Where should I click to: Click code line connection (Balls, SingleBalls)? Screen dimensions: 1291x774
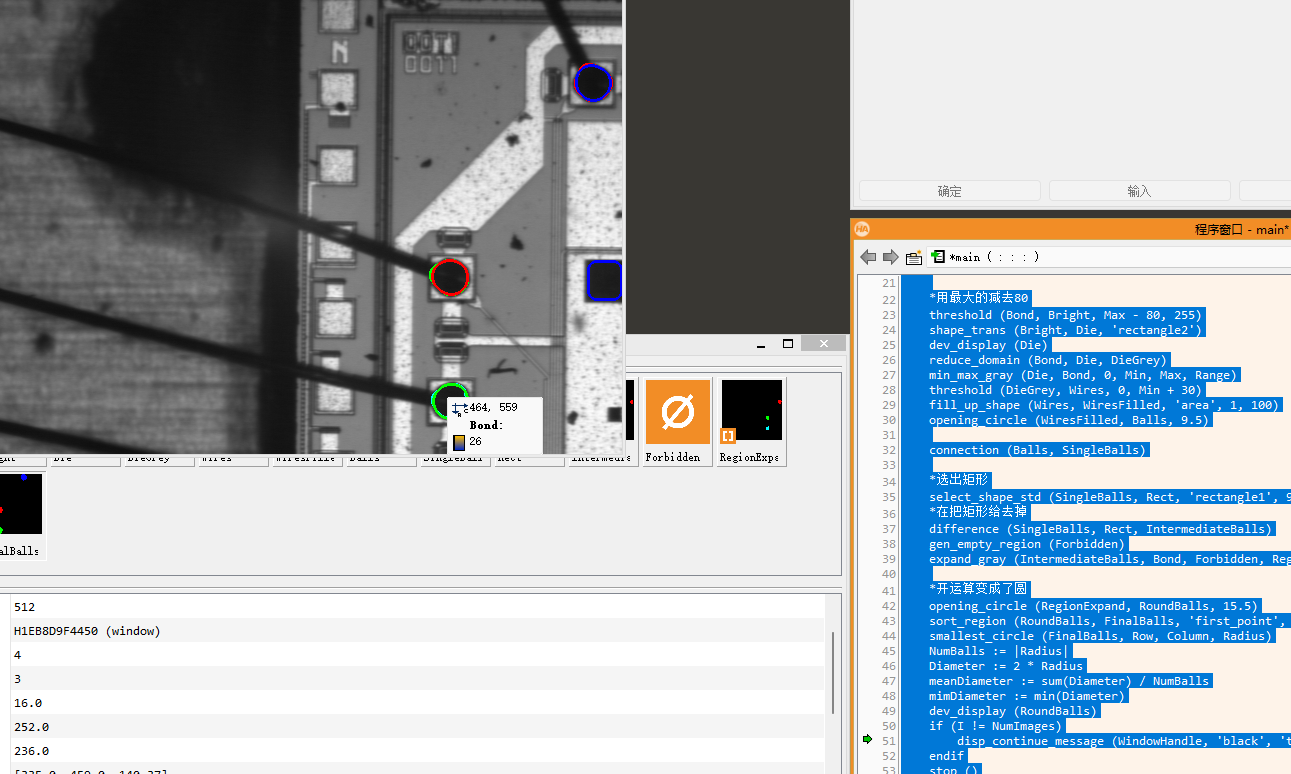click(x=1037, y=449)
